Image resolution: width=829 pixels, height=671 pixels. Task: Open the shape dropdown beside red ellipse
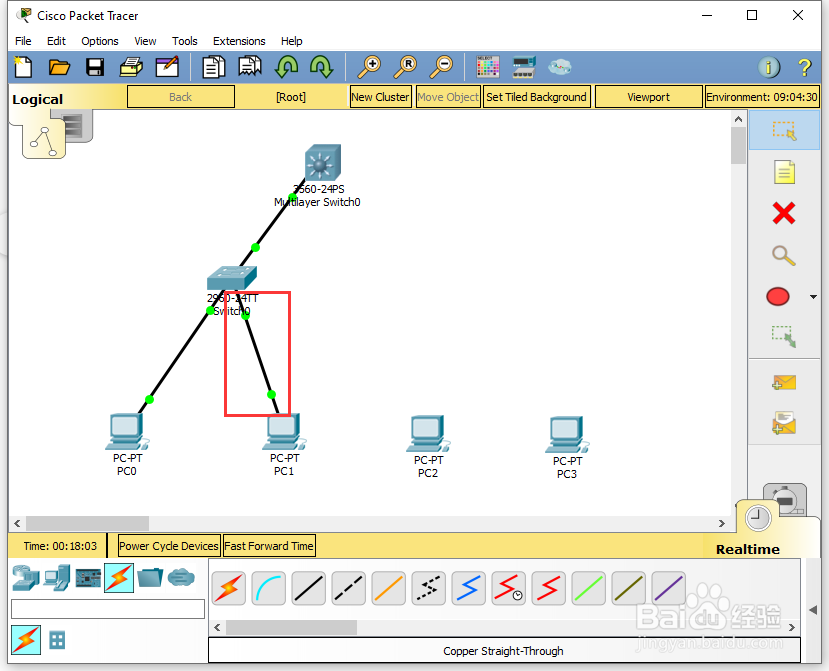813,297
